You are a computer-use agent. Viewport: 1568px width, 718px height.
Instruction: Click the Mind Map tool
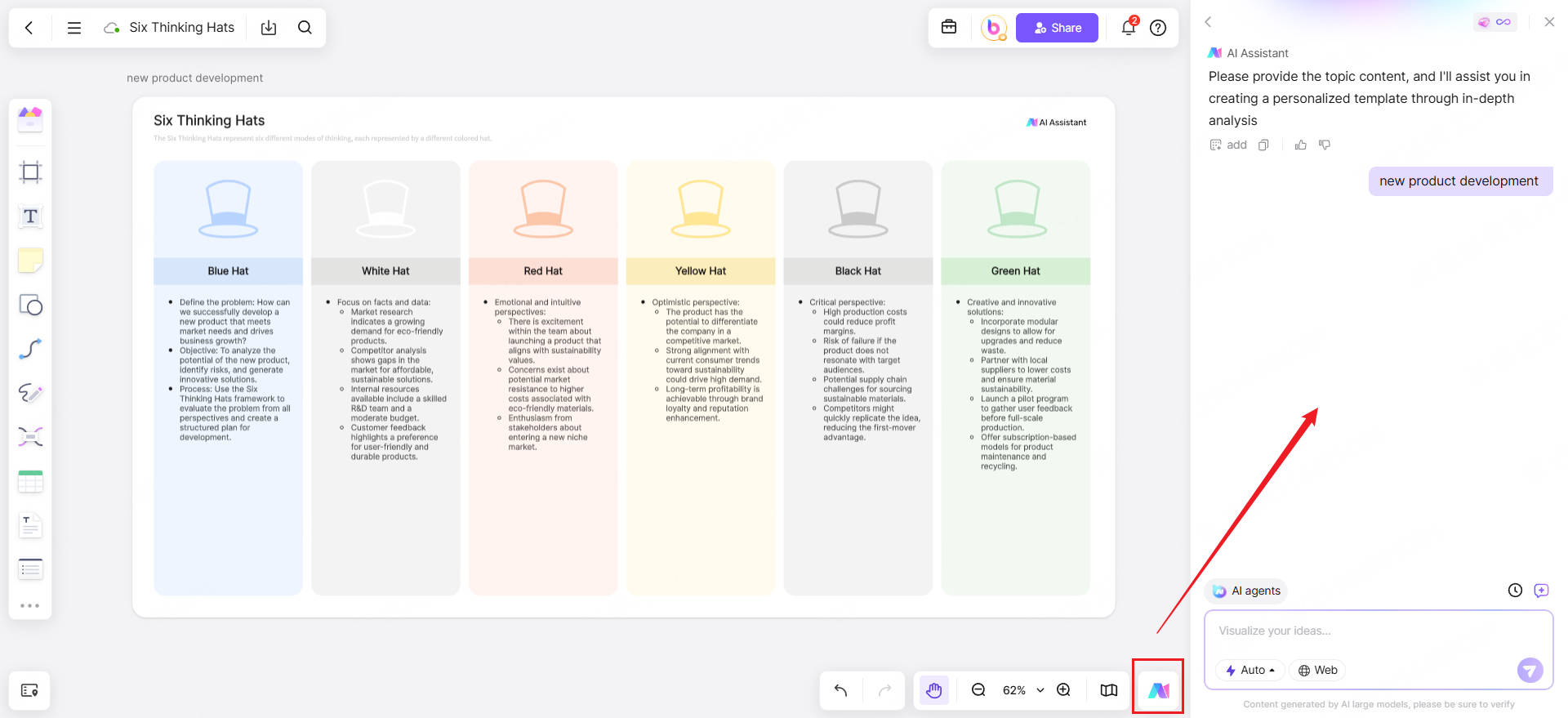point(30,437)
